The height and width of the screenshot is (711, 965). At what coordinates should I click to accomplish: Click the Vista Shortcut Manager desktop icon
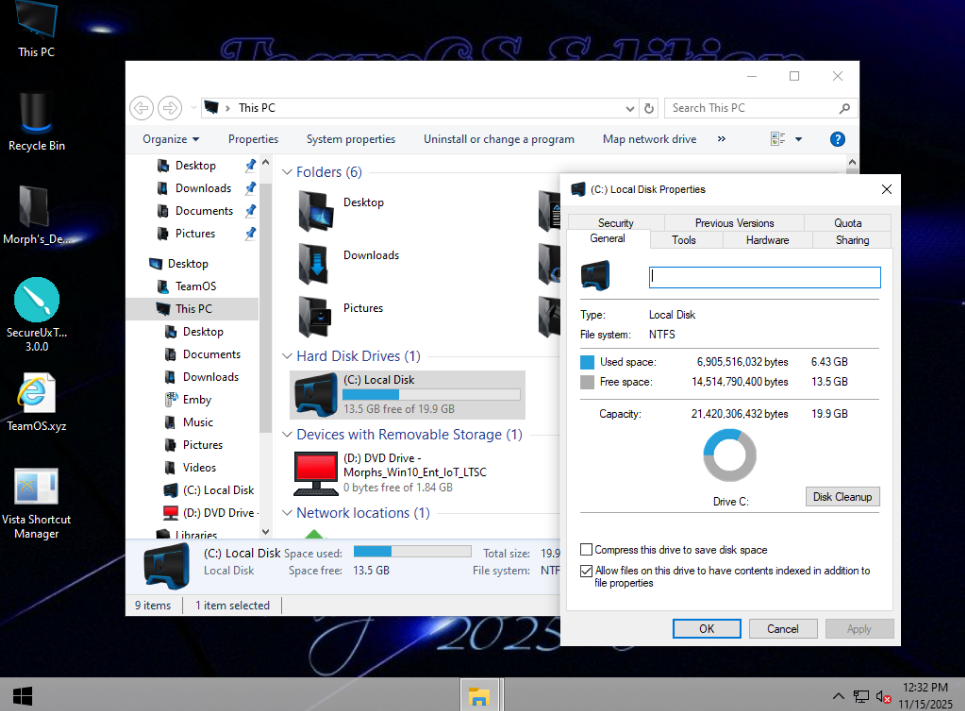(x=37, y=488)
